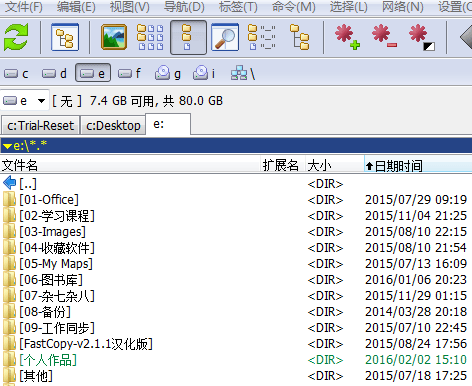Switch to drive d button

click(x=54, y=73)
